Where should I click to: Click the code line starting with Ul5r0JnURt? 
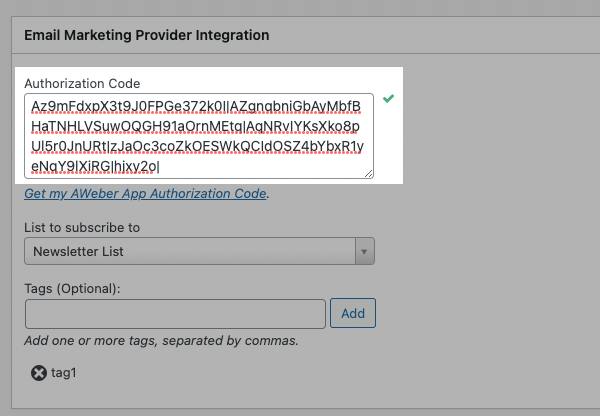[x=198, y=147]
